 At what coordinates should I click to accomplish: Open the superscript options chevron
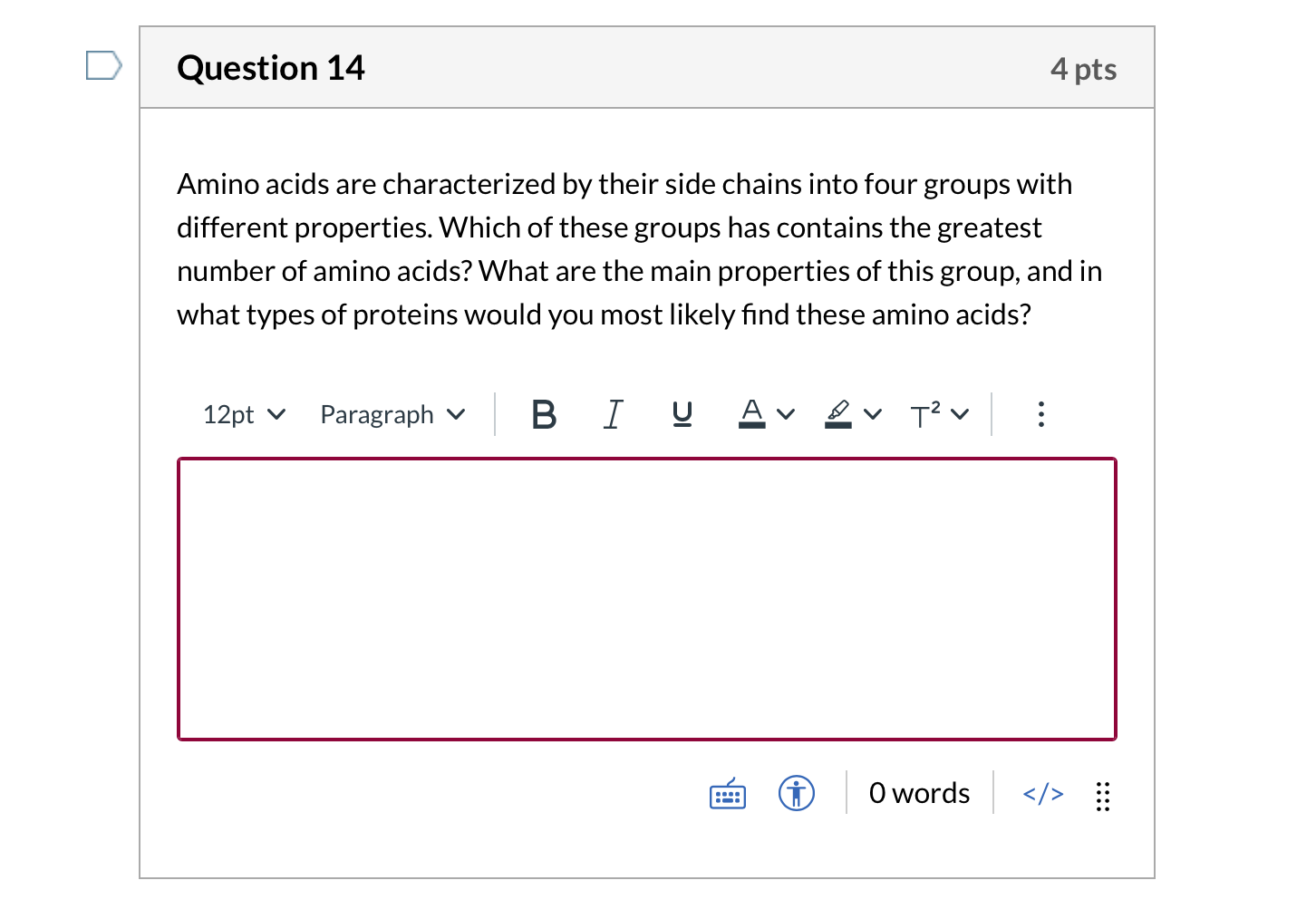pos(960,414)
